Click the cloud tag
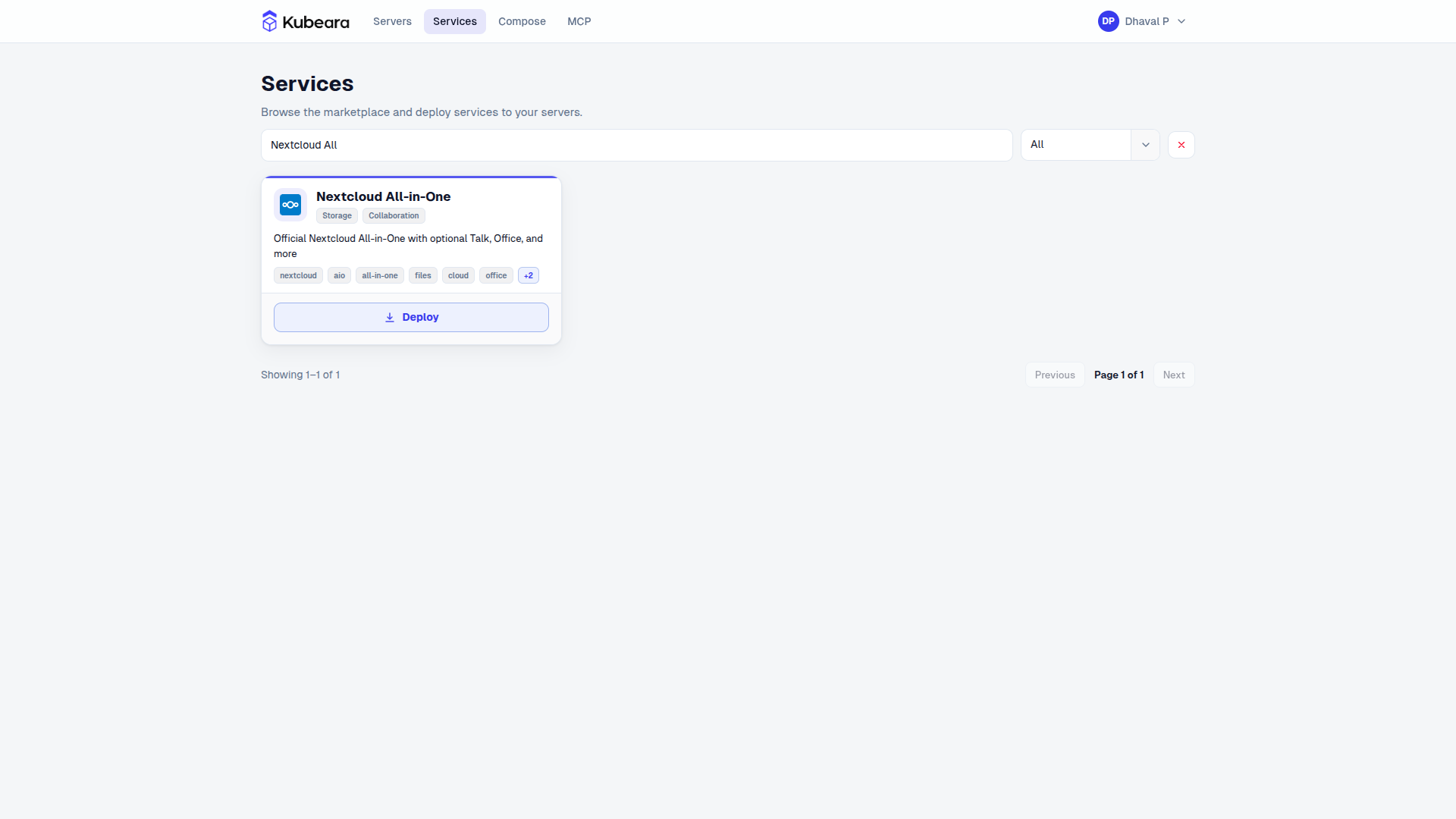Screen dimensions: 1456x819 click(458, 276)
